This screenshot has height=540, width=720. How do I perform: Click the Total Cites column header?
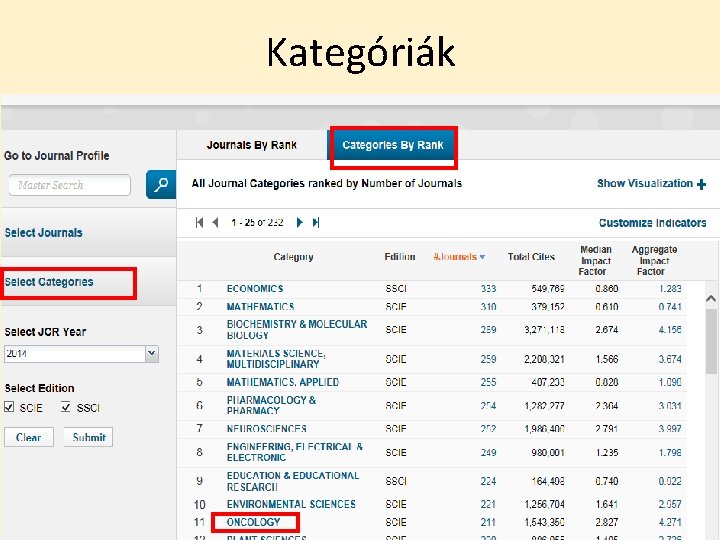click(531, 257)
